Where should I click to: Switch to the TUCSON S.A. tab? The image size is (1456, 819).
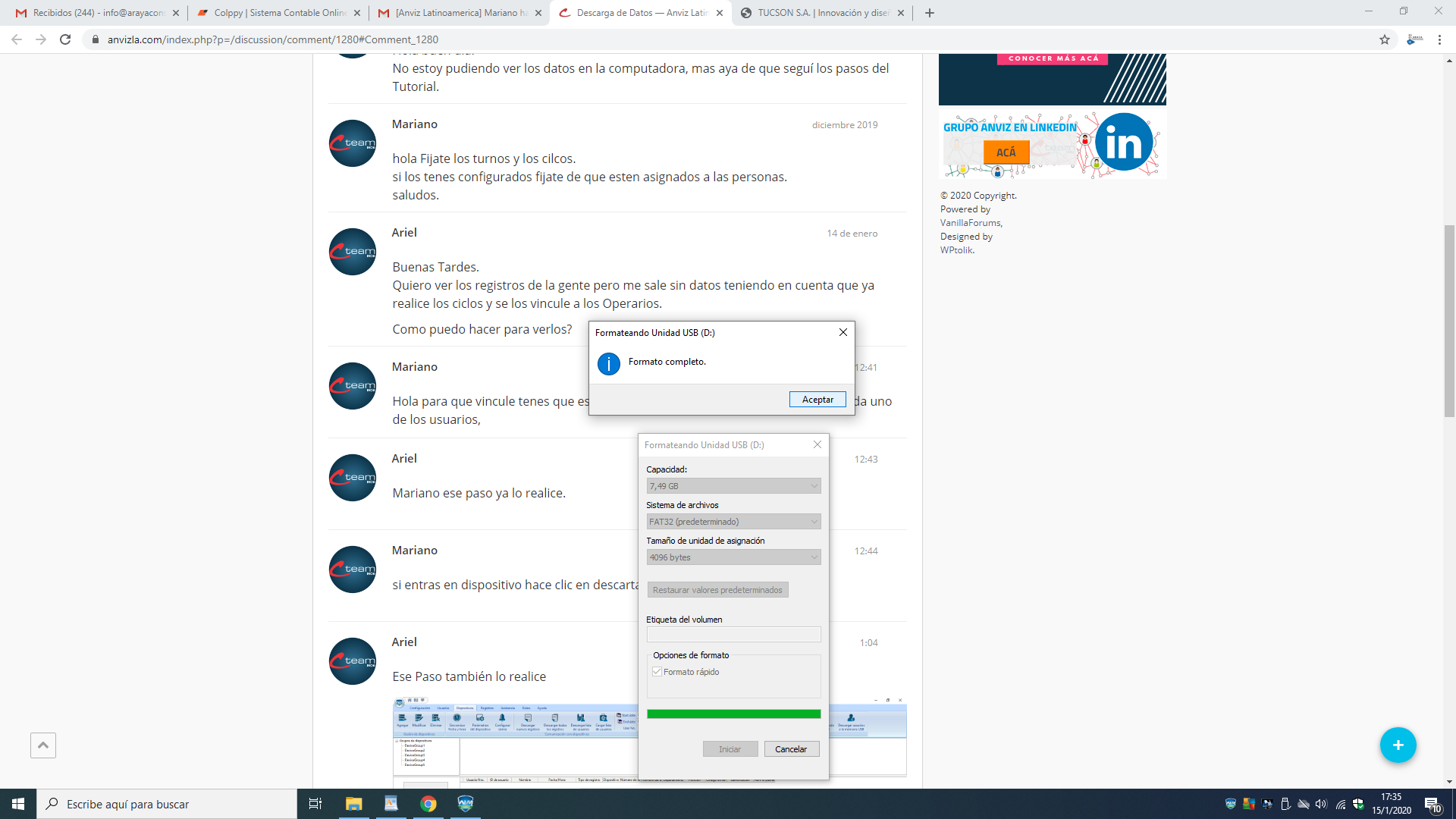(x=821, y=13)
